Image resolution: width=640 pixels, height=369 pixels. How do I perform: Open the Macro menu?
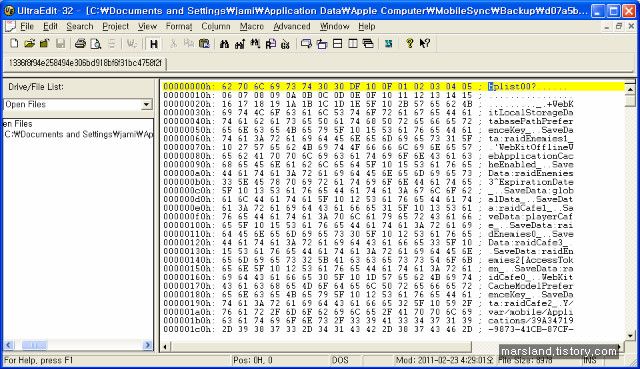[x=251, y=27]
